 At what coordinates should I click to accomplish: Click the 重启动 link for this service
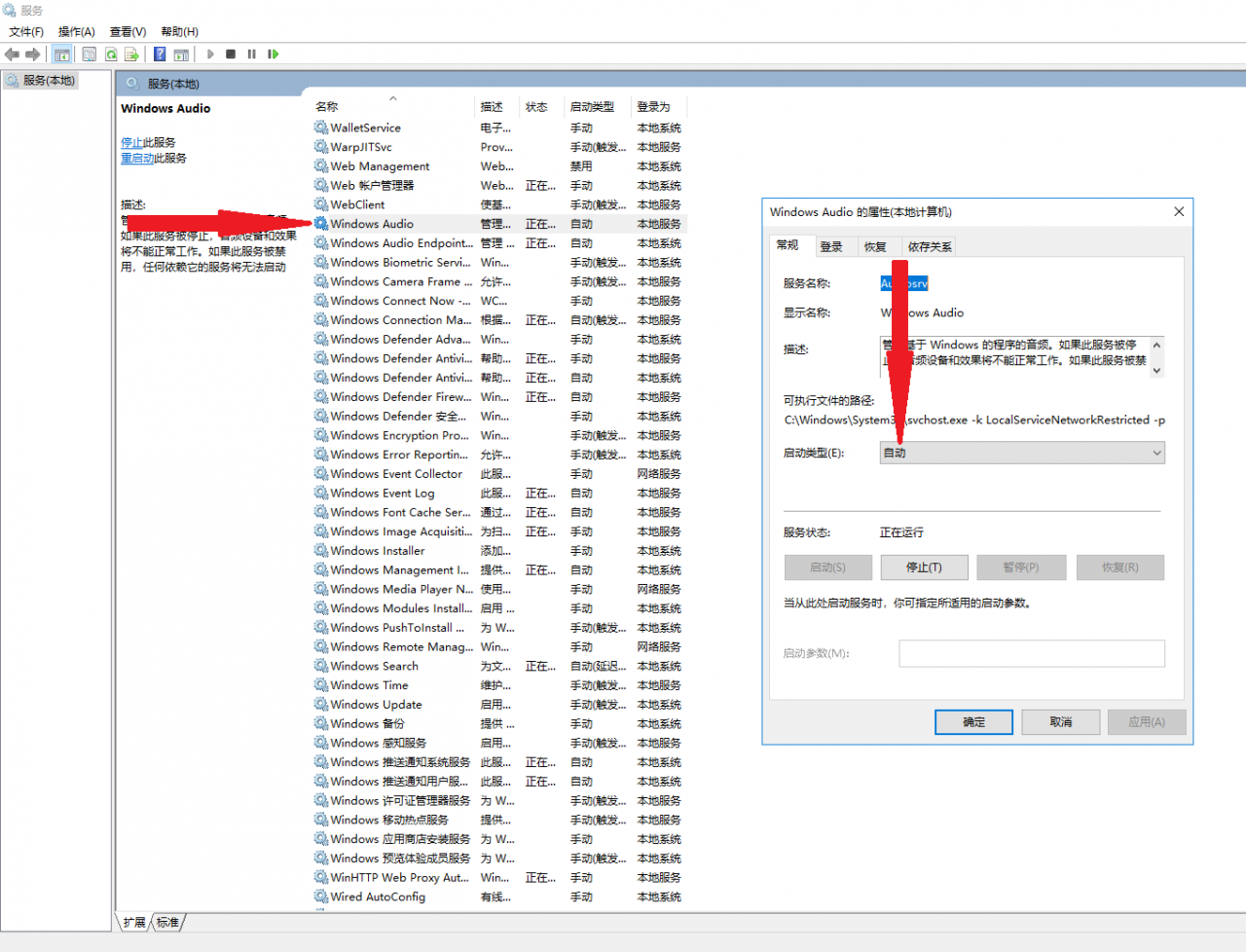[x=137, y=158]
